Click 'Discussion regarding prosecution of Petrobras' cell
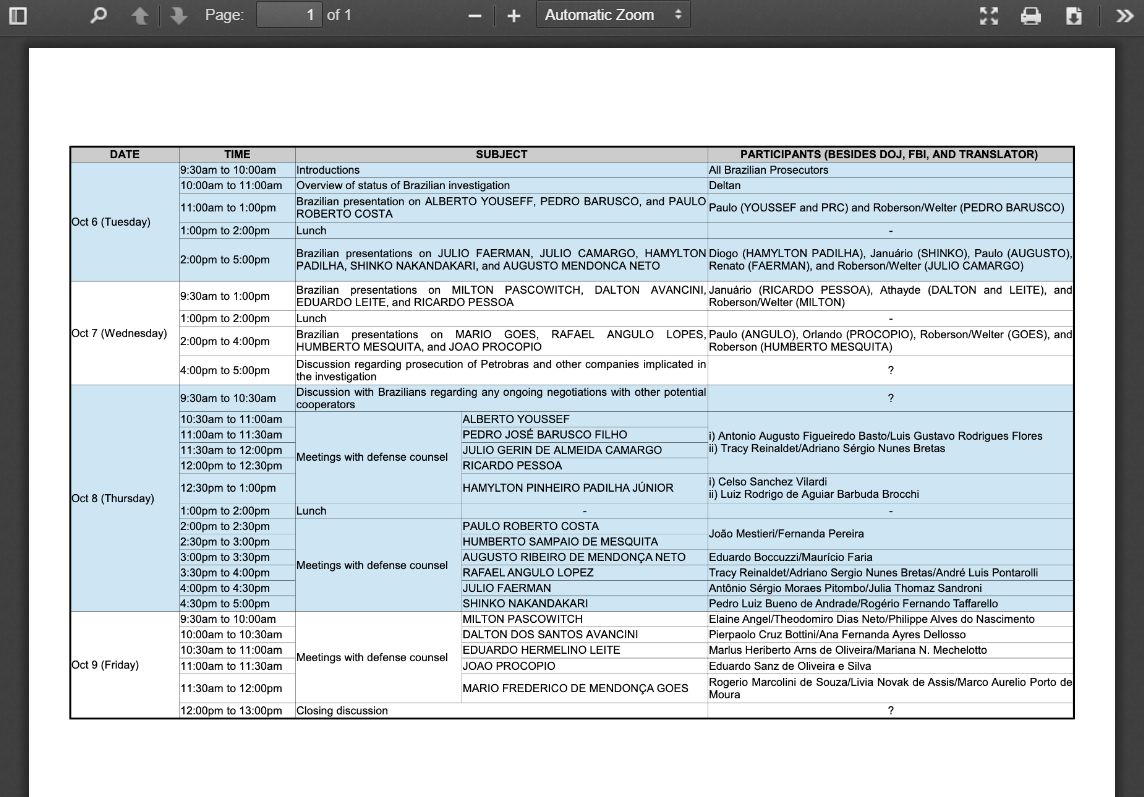 [x=501, y=370]
